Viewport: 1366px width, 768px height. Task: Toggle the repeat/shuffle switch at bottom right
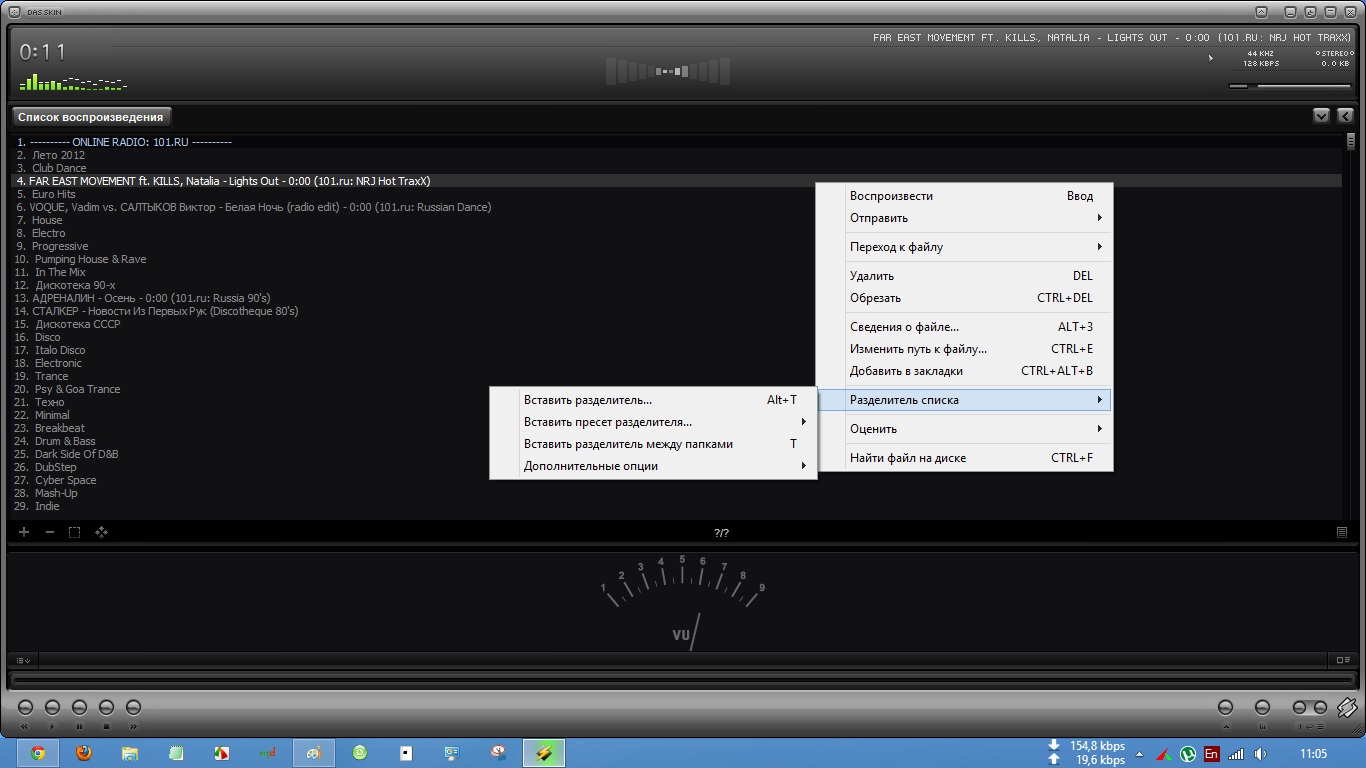pyautogui.click(x=1310, y=708)
